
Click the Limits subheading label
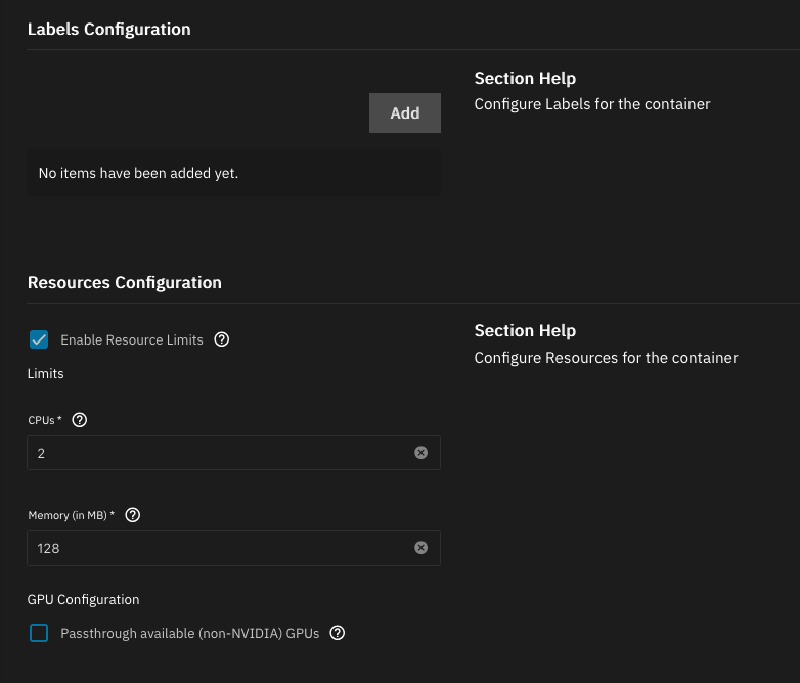click(45, 373)
